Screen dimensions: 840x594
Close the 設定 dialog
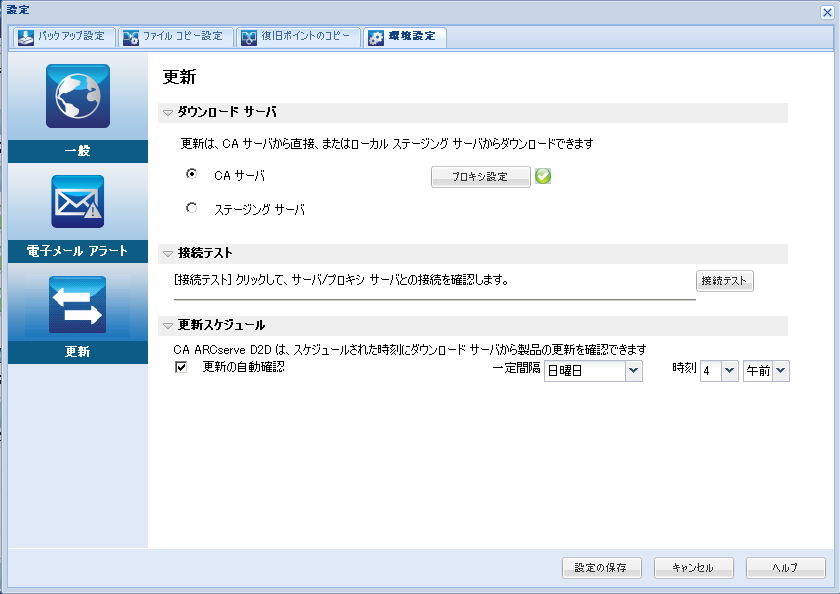[x=827, y=12]
